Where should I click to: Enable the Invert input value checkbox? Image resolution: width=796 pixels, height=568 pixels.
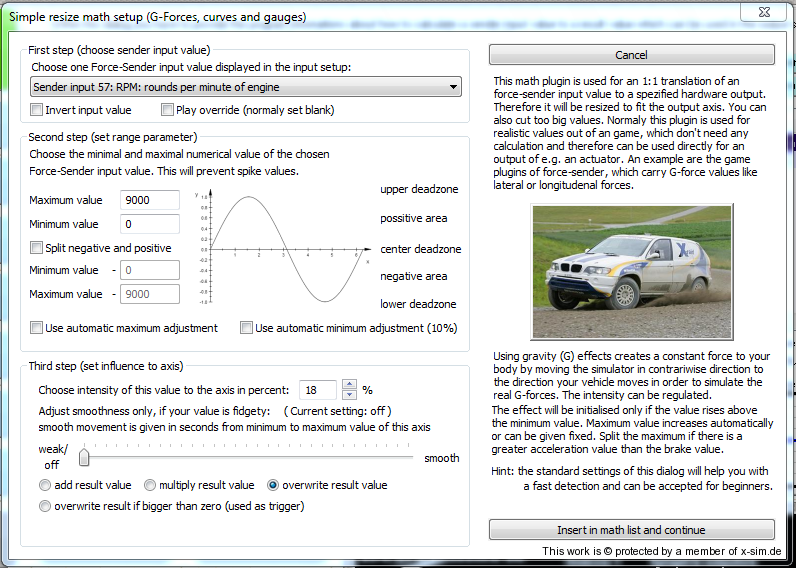pos(37,110)
